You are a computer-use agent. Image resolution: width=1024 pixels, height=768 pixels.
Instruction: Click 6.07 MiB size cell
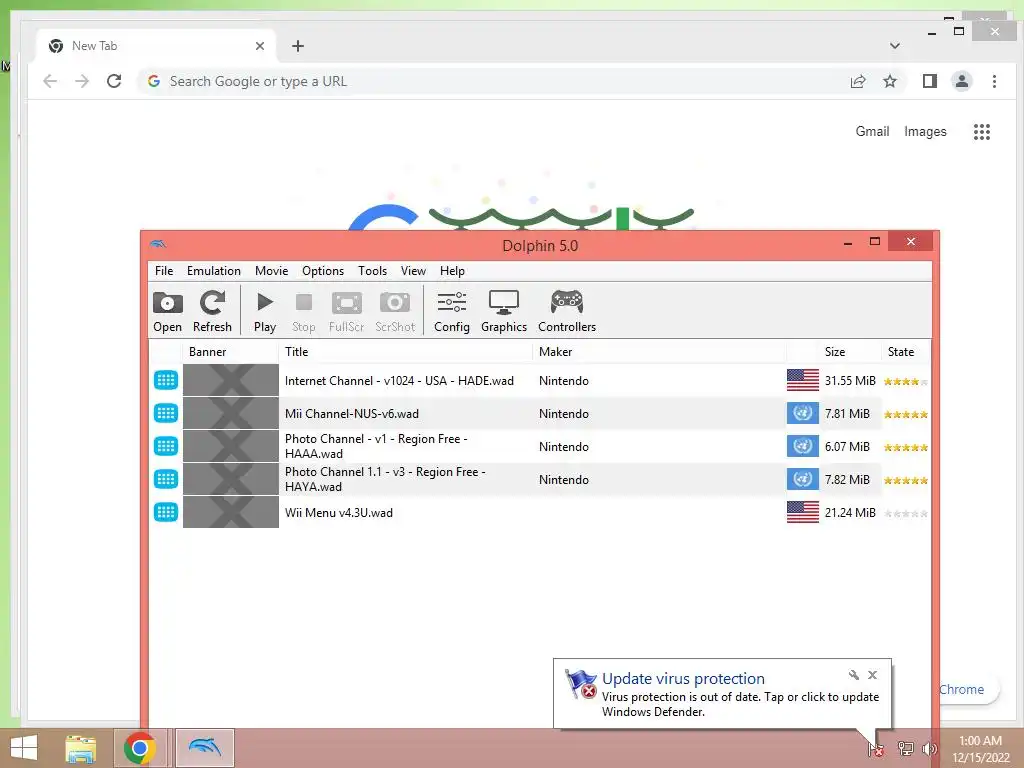(x=847, y=447)
